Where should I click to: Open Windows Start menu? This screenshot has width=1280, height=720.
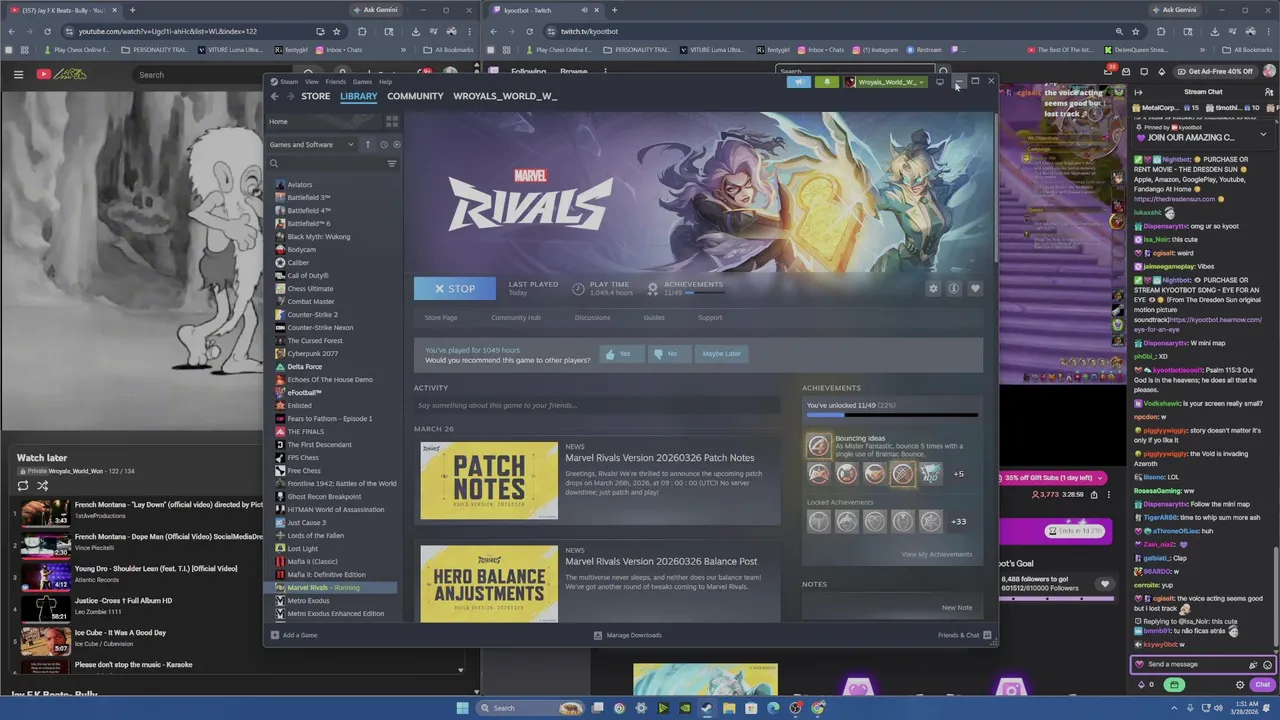point(462,708)
